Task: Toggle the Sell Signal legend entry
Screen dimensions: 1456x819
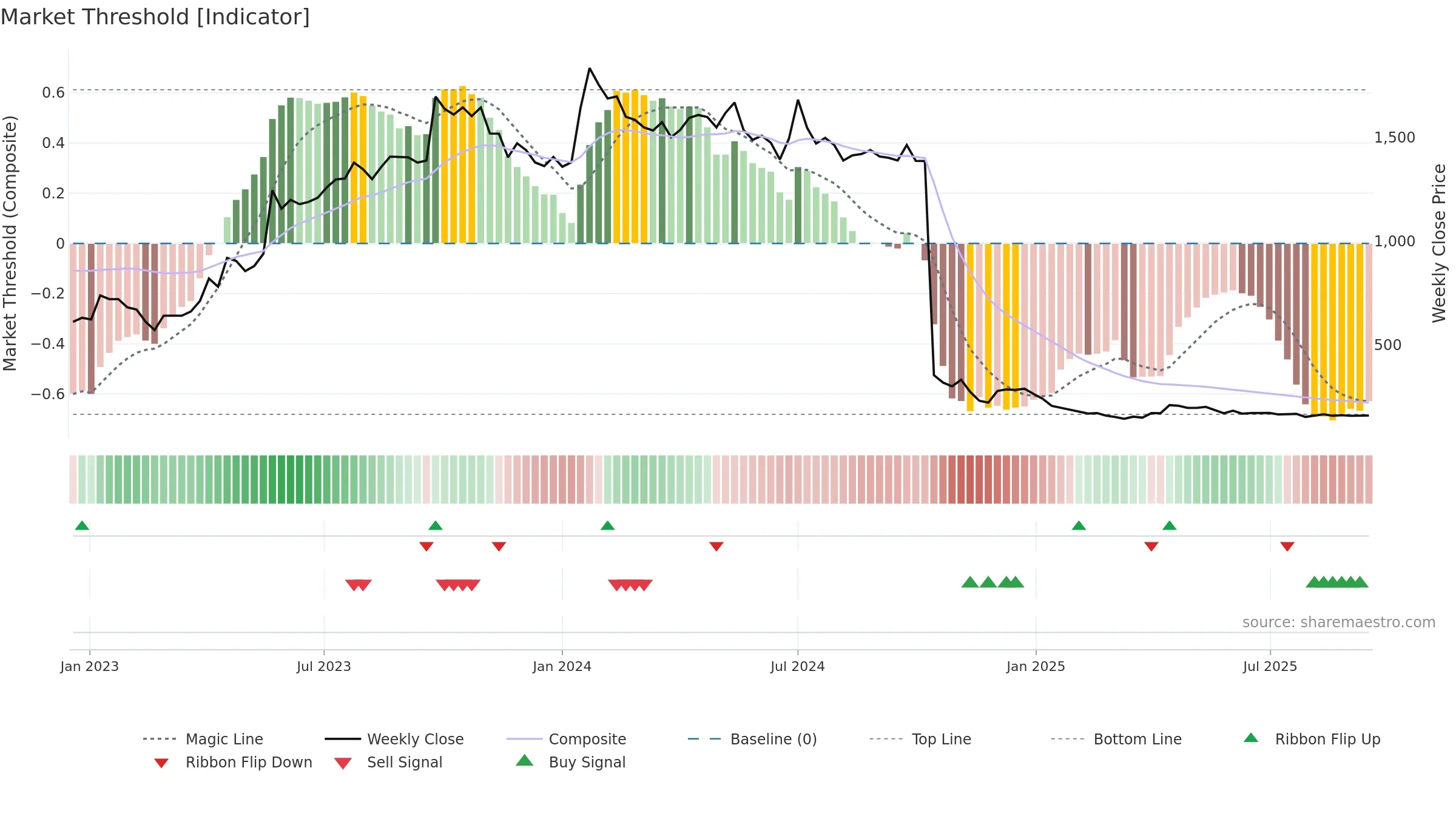Action: click(x=388, y=762)
